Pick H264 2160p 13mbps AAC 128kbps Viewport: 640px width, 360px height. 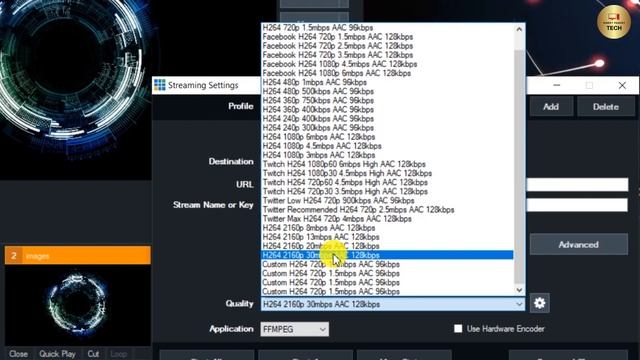pos(387,237)
